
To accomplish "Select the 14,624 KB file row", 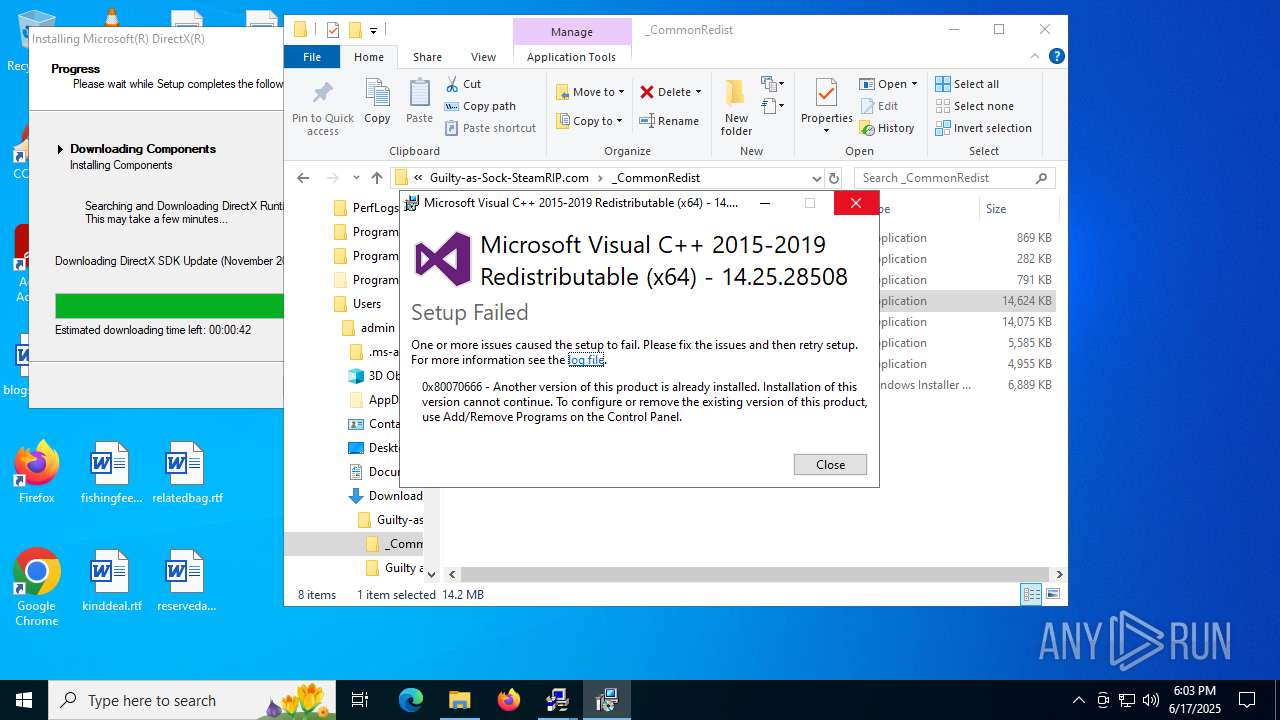I will 967,301.
